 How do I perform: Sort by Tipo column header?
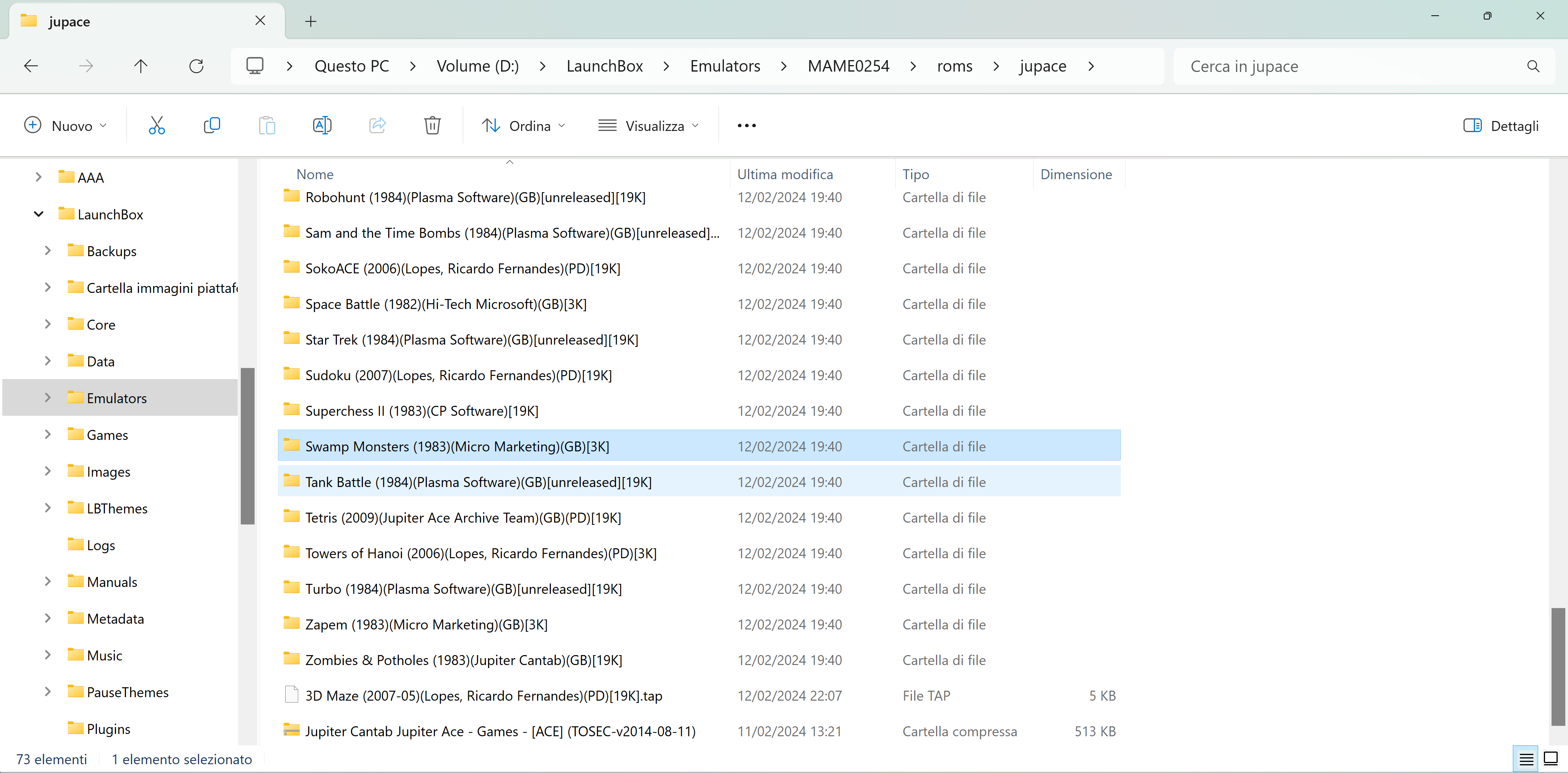tap(964, 174)
